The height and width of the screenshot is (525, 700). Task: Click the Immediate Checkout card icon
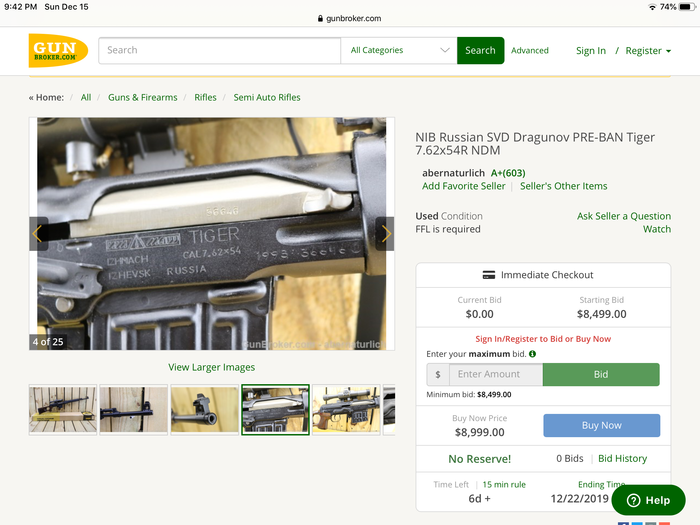pyautogui.click(x=489, y=275)
